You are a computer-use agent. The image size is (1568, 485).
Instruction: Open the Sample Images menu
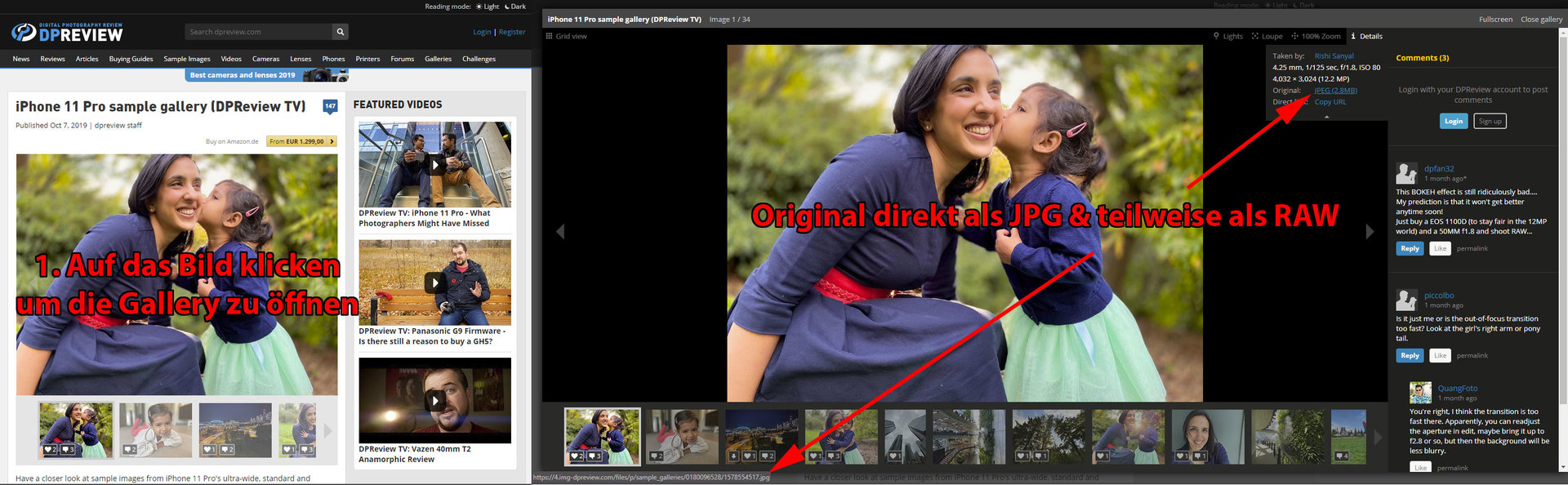click(187, 59)
